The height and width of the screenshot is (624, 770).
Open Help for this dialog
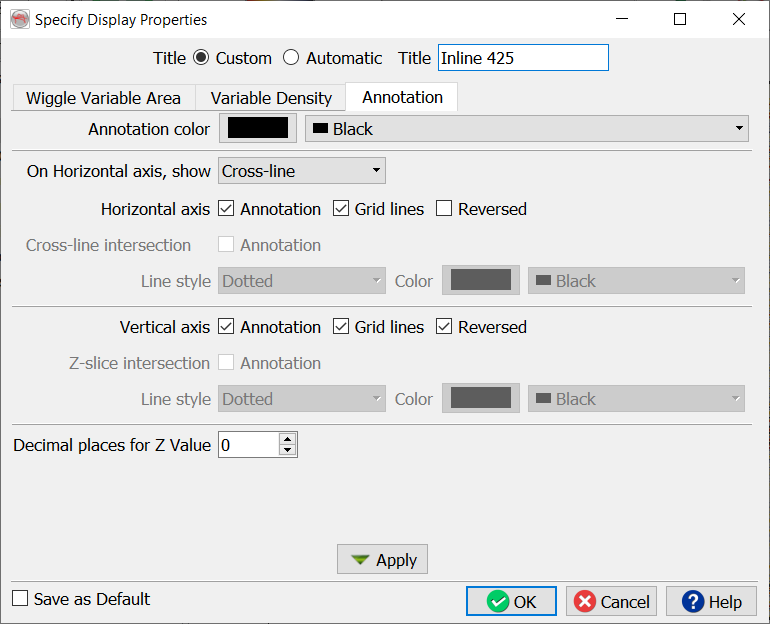pyautogui.click(x=711, y=601)
